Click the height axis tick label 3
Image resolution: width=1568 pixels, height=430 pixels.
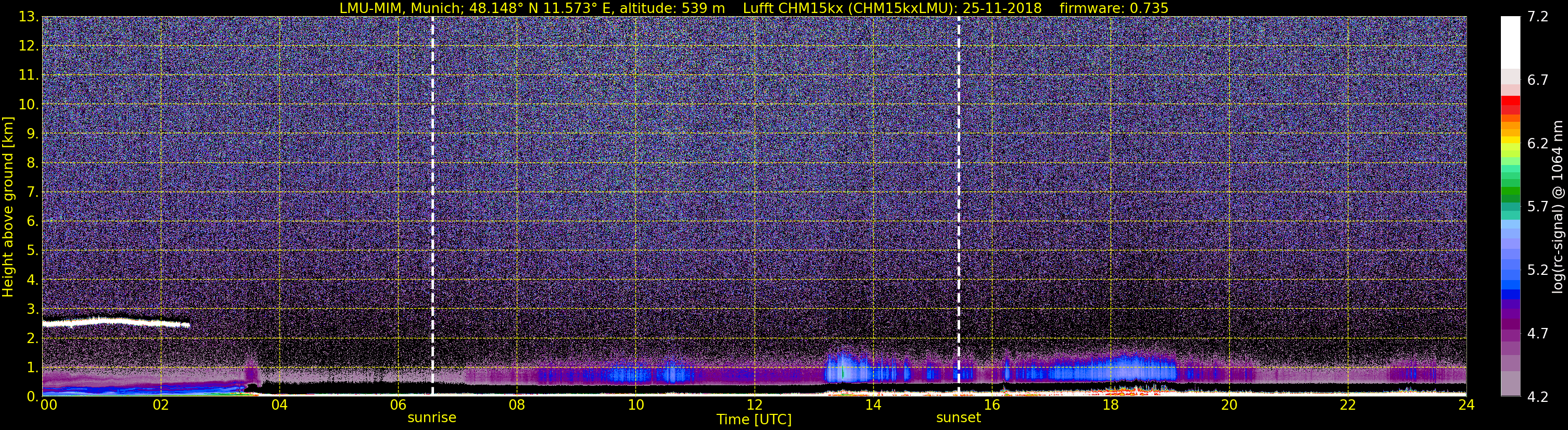tap(33, 309)
